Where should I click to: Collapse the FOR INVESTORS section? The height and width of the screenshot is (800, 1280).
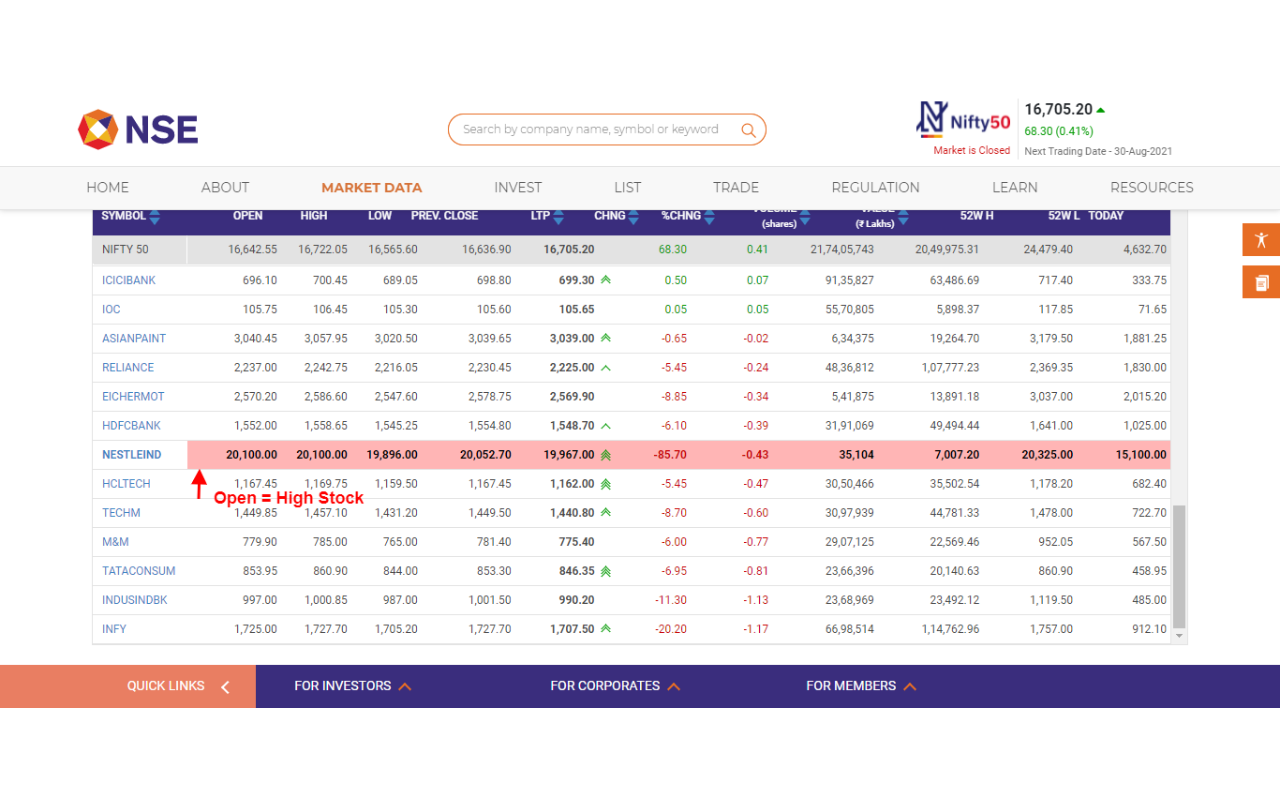coord(405,686)
